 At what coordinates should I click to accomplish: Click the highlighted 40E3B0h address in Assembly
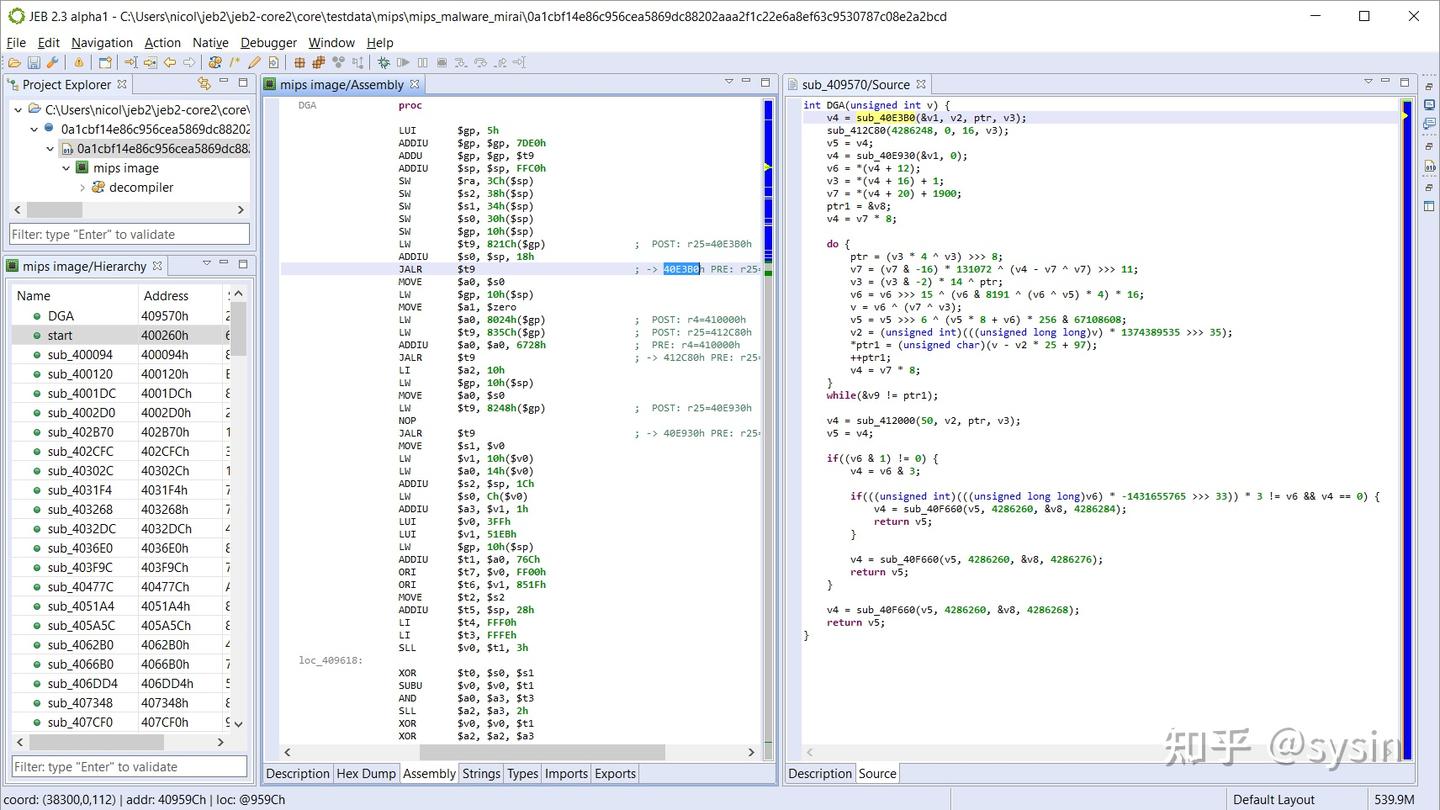click(682, 268)
